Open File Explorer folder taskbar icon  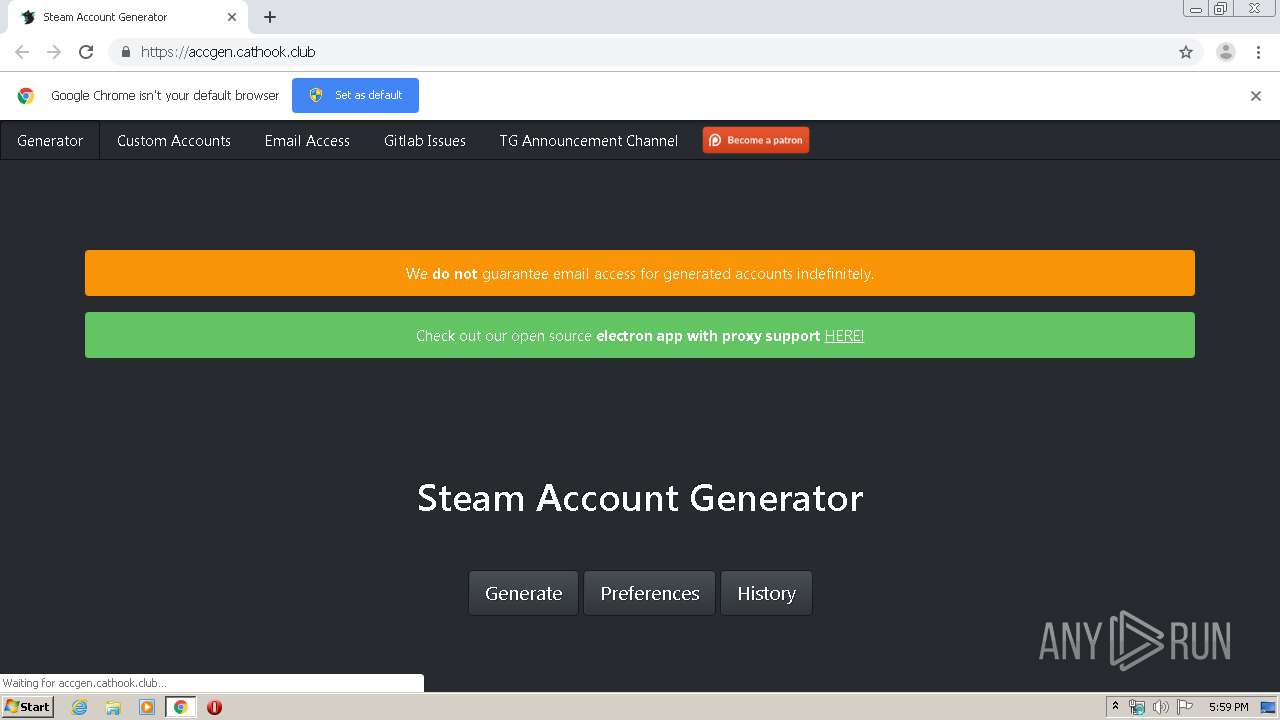[113, 707]
